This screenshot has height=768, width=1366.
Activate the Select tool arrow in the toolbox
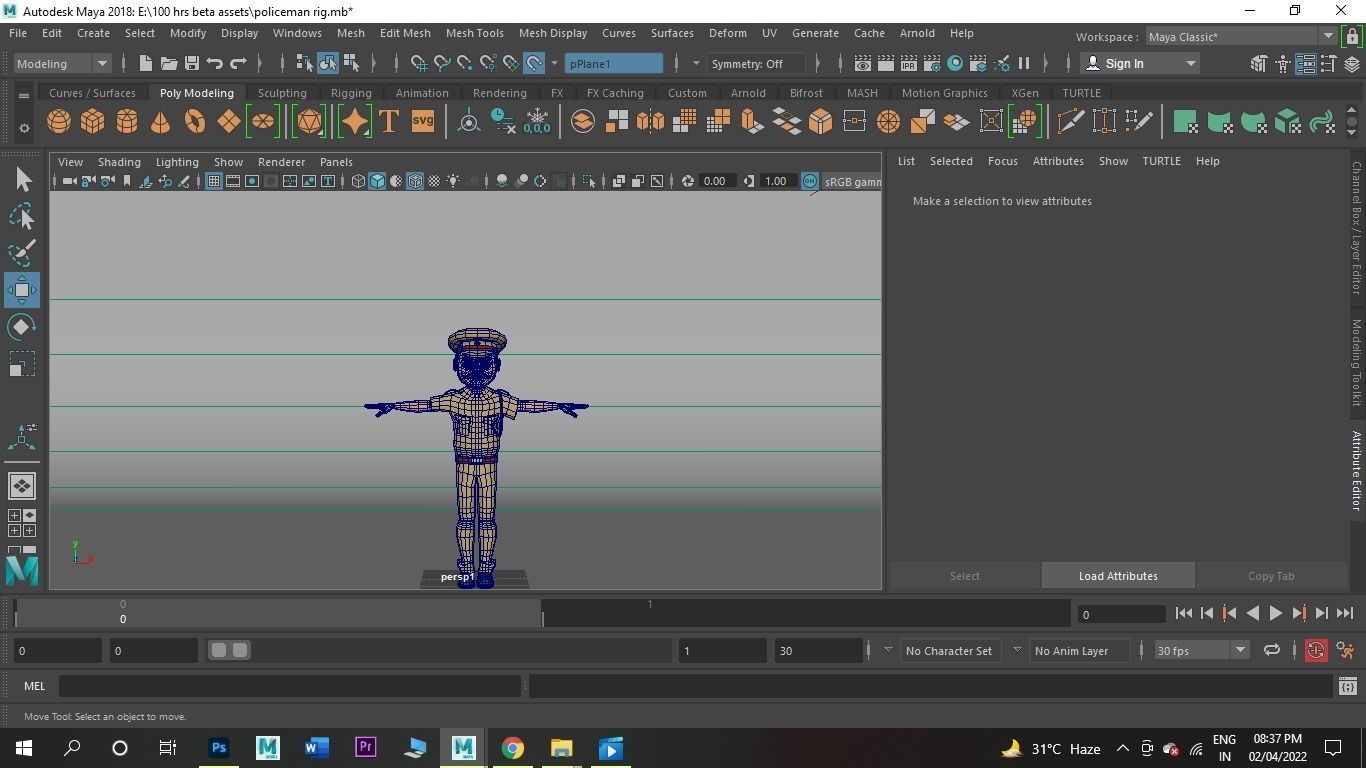click(x=22, y=179)
